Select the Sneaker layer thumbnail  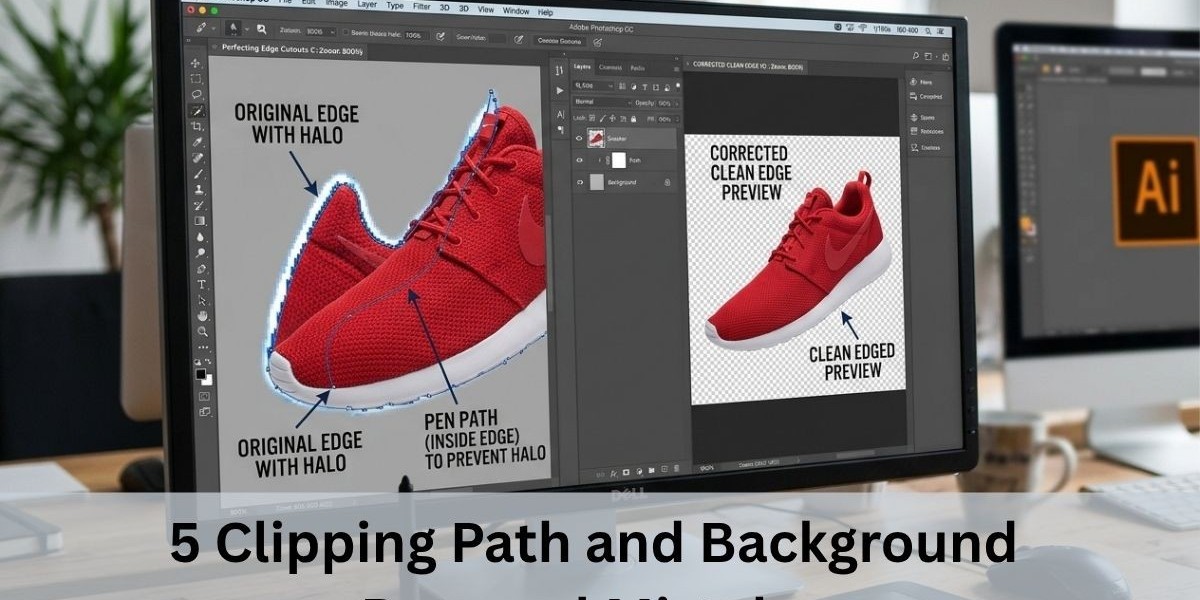597,138
